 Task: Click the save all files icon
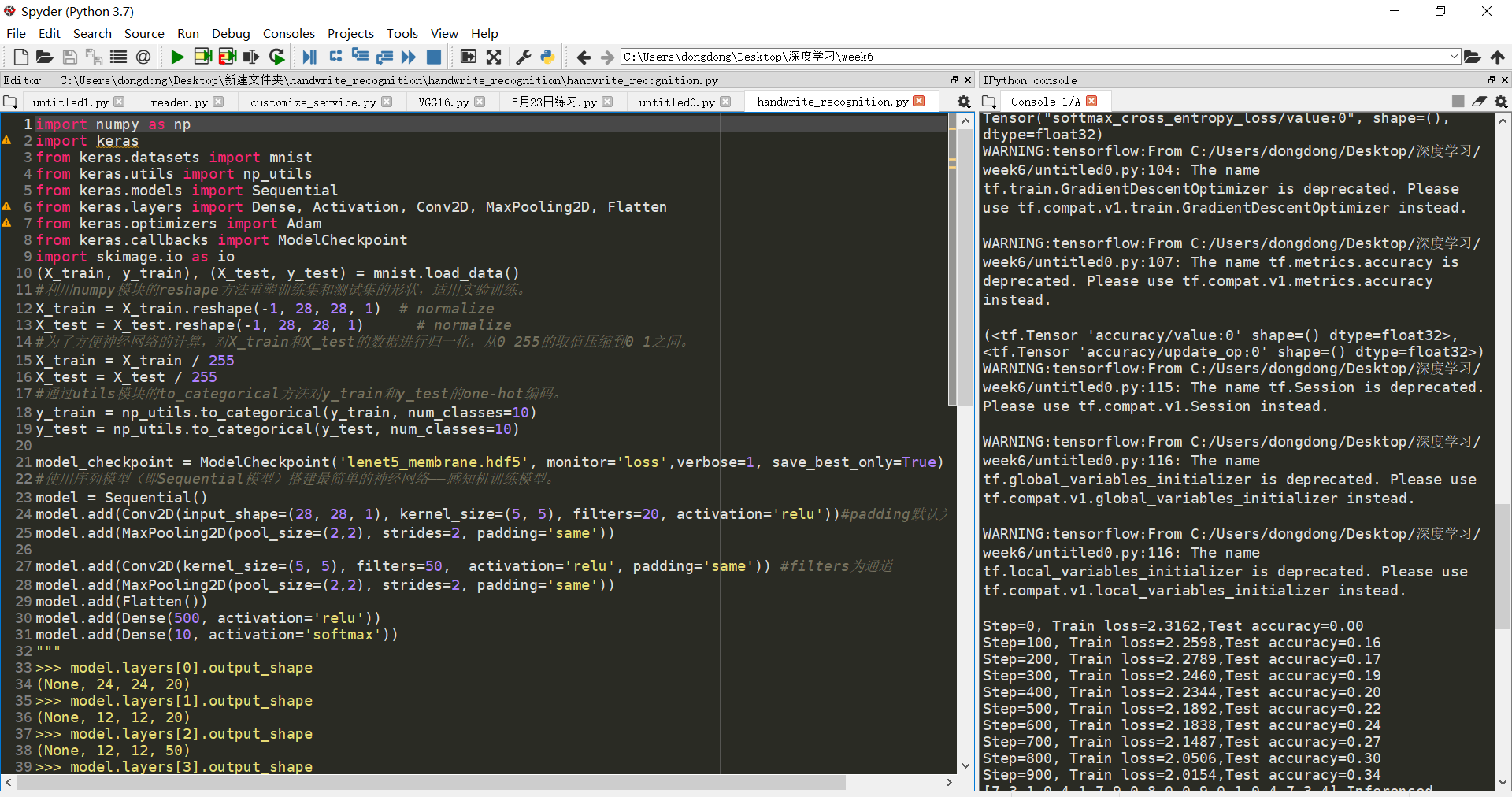(94, 57)
